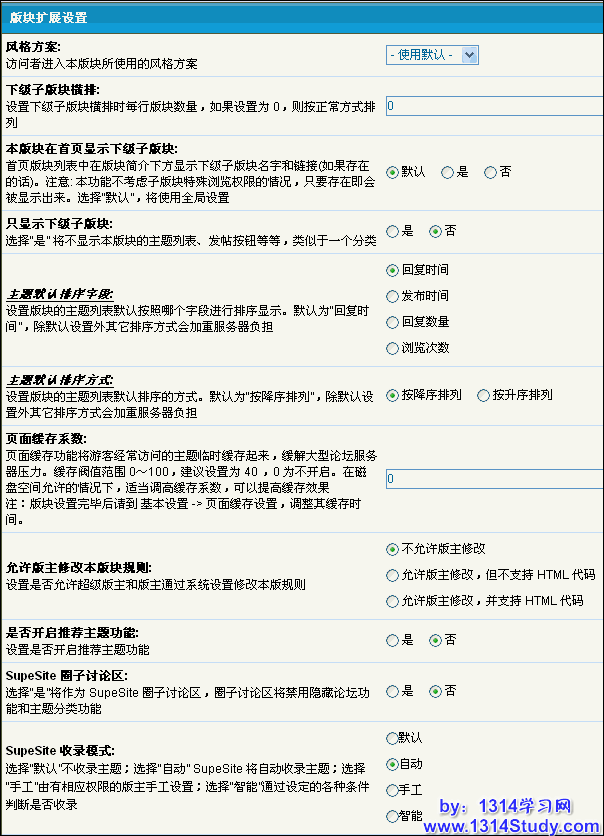Open the 风格方案 style scheme dropdown
The height and width of the screenshot is (836, 604).
click(x=432, y=55)
